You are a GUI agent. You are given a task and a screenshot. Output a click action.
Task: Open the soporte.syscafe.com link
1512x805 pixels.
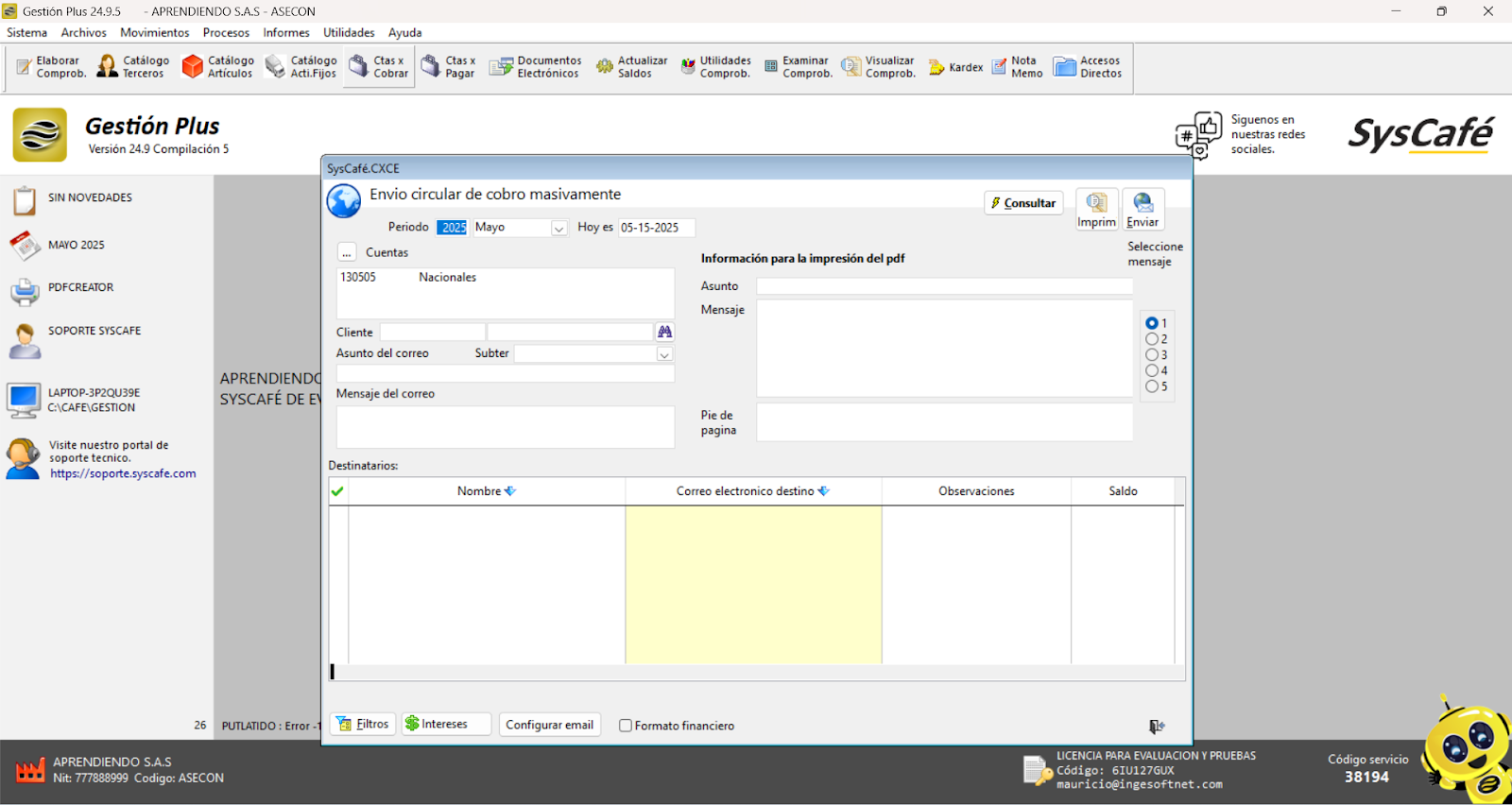point(123,473)
